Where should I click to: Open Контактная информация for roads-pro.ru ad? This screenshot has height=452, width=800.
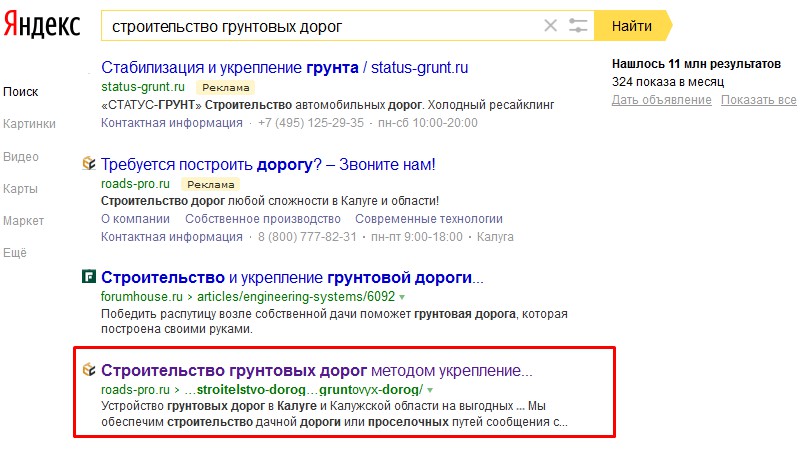click(172, 237)
